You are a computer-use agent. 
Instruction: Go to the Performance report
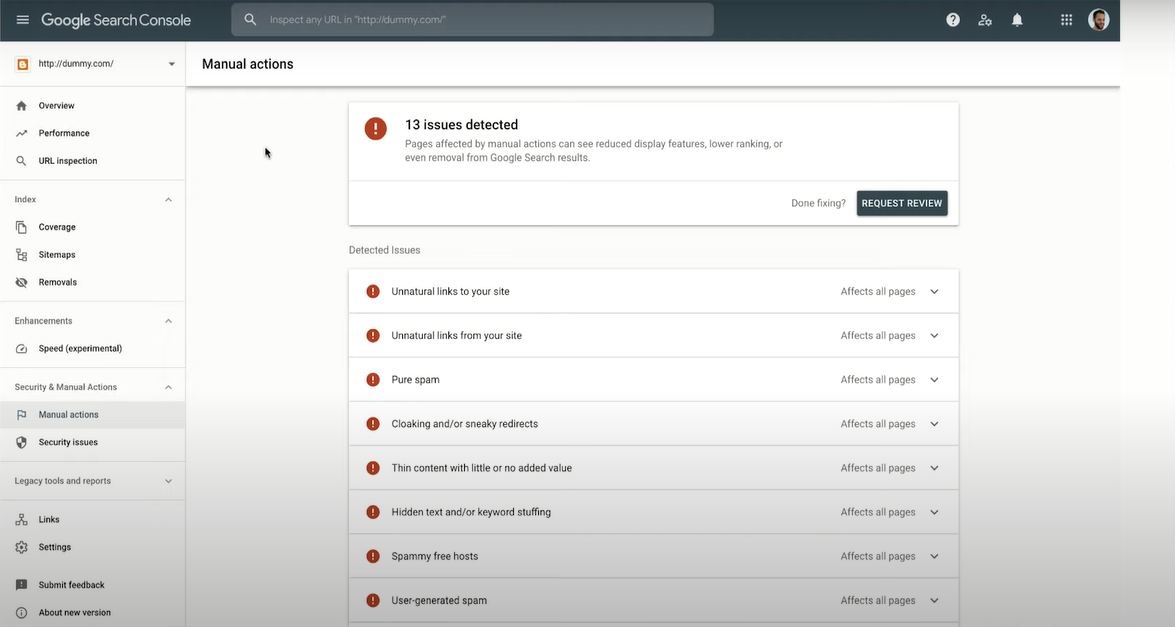pyautogui.click(x=62, y=132)
